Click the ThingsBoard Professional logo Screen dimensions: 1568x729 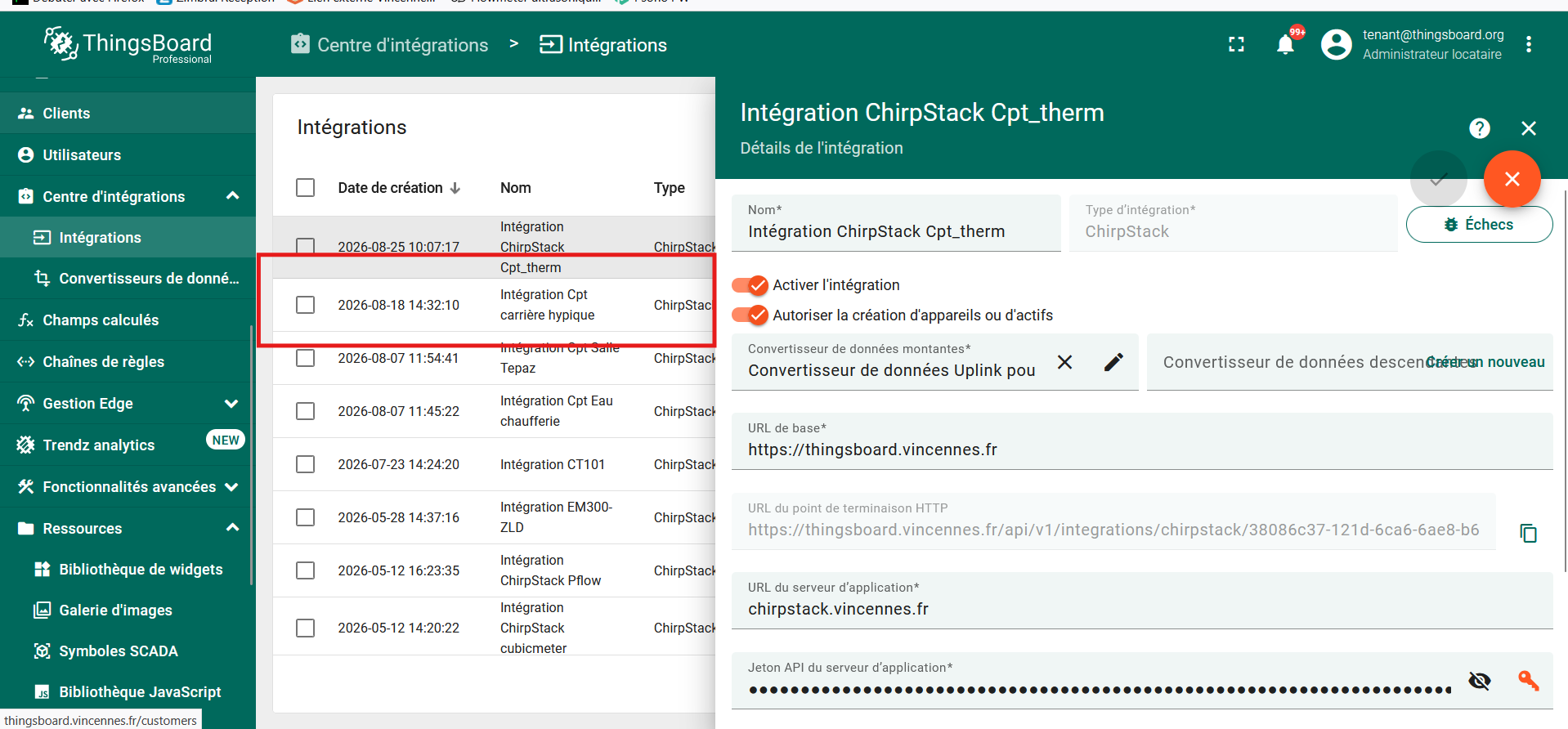[x=128, y=44]
